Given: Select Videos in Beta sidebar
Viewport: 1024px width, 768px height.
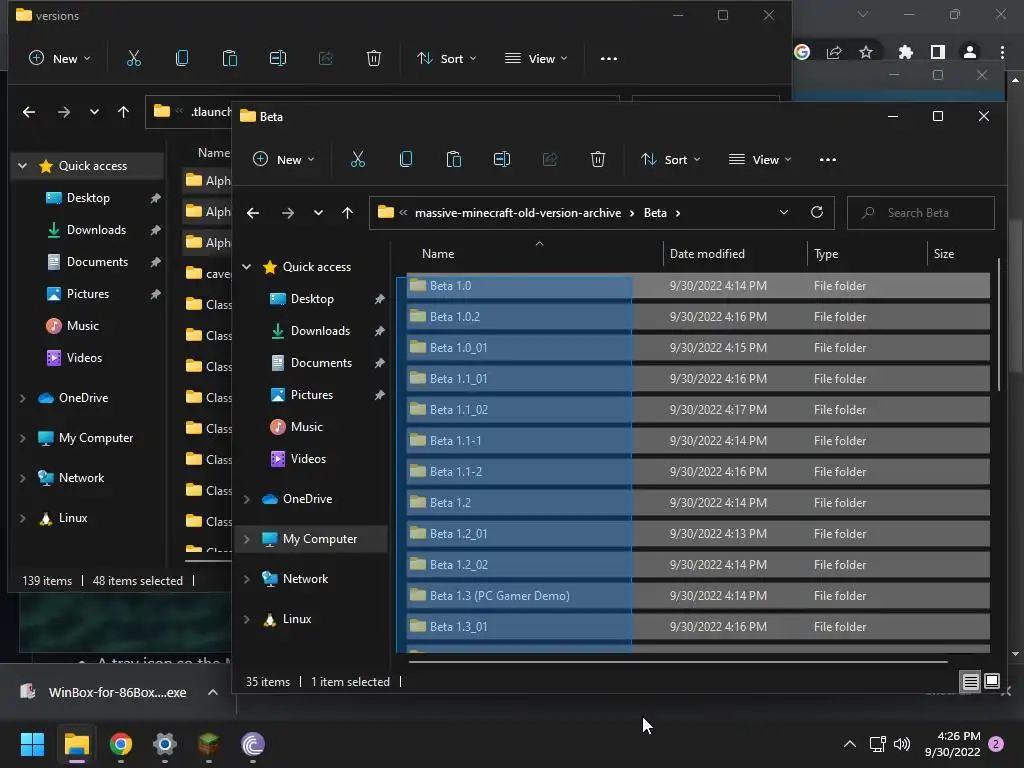Looking at the screenshot, I should pos(308,458).
